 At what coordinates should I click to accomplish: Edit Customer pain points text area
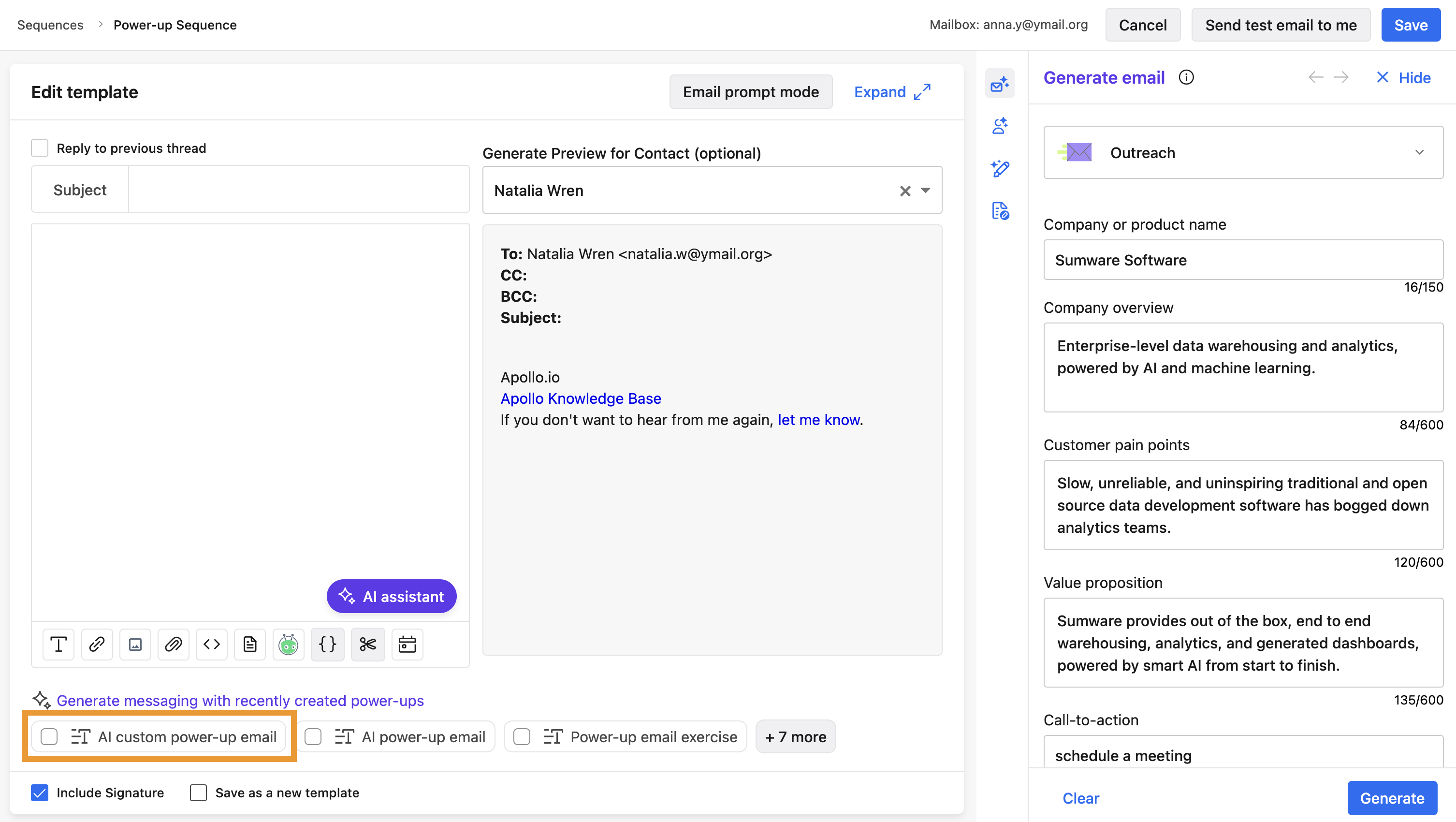point(1243,504)
